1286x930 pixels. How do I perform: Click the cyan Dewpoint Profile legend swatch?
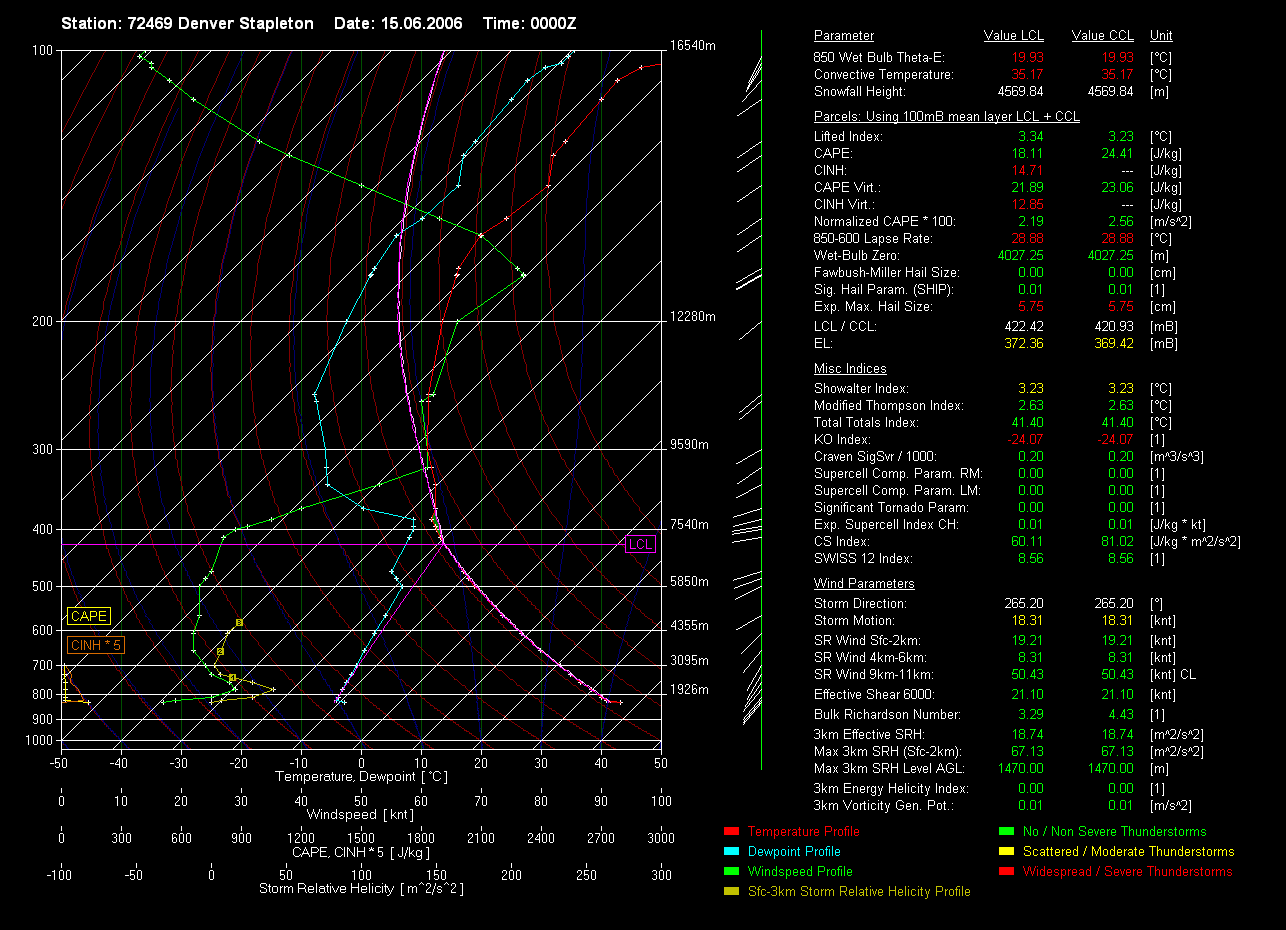coord(730,852)
